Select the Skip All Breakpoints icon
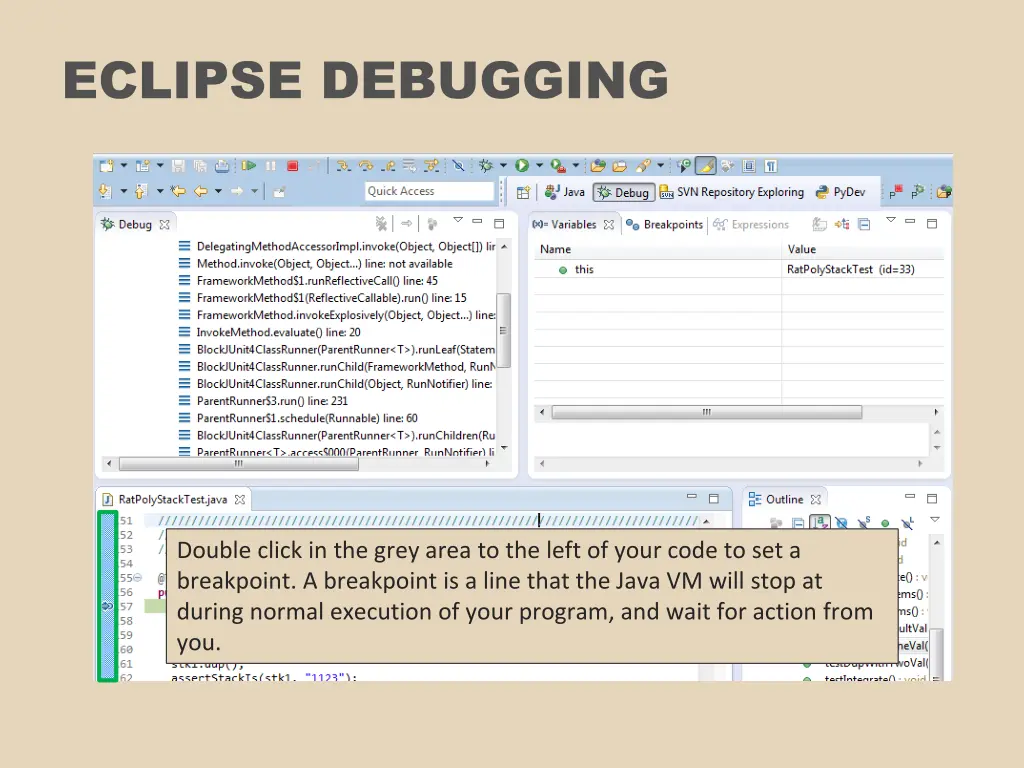The image size is (1024, 768). tap(458, 165)
